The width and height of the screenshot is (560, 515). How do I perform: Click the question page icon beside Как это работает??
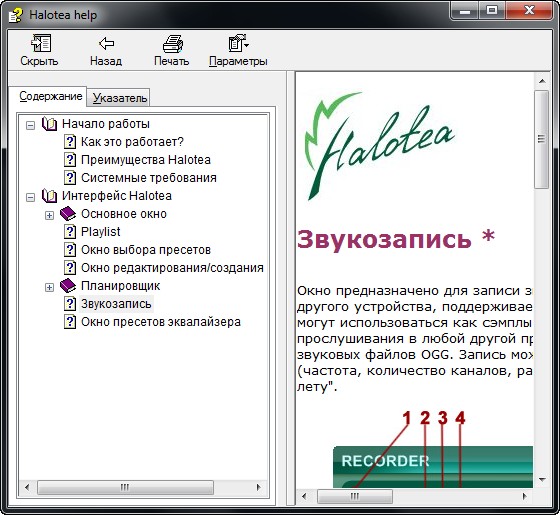tap(70, 142)
